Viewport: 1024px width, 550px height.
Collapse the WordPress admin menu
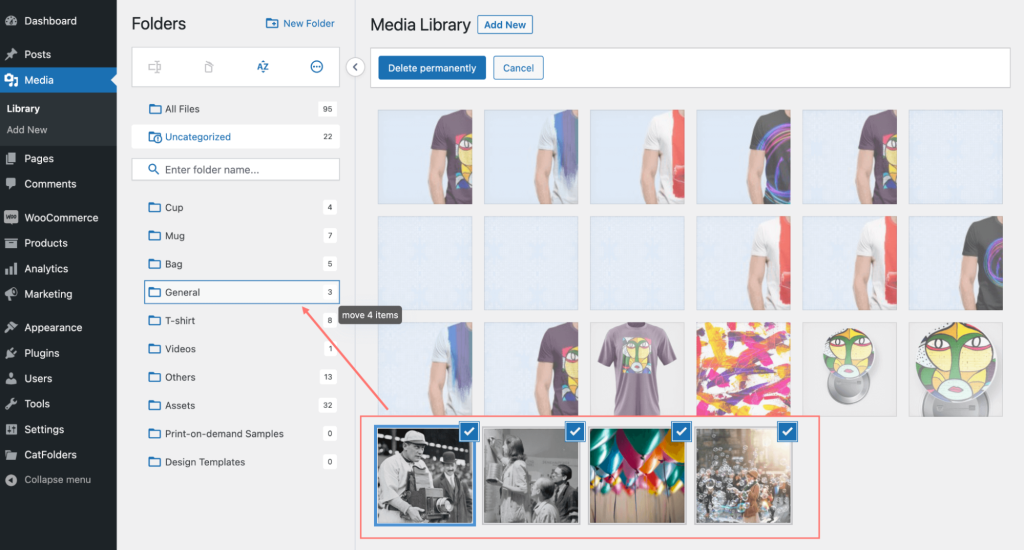pyautogui.click(x=48, y=480)
